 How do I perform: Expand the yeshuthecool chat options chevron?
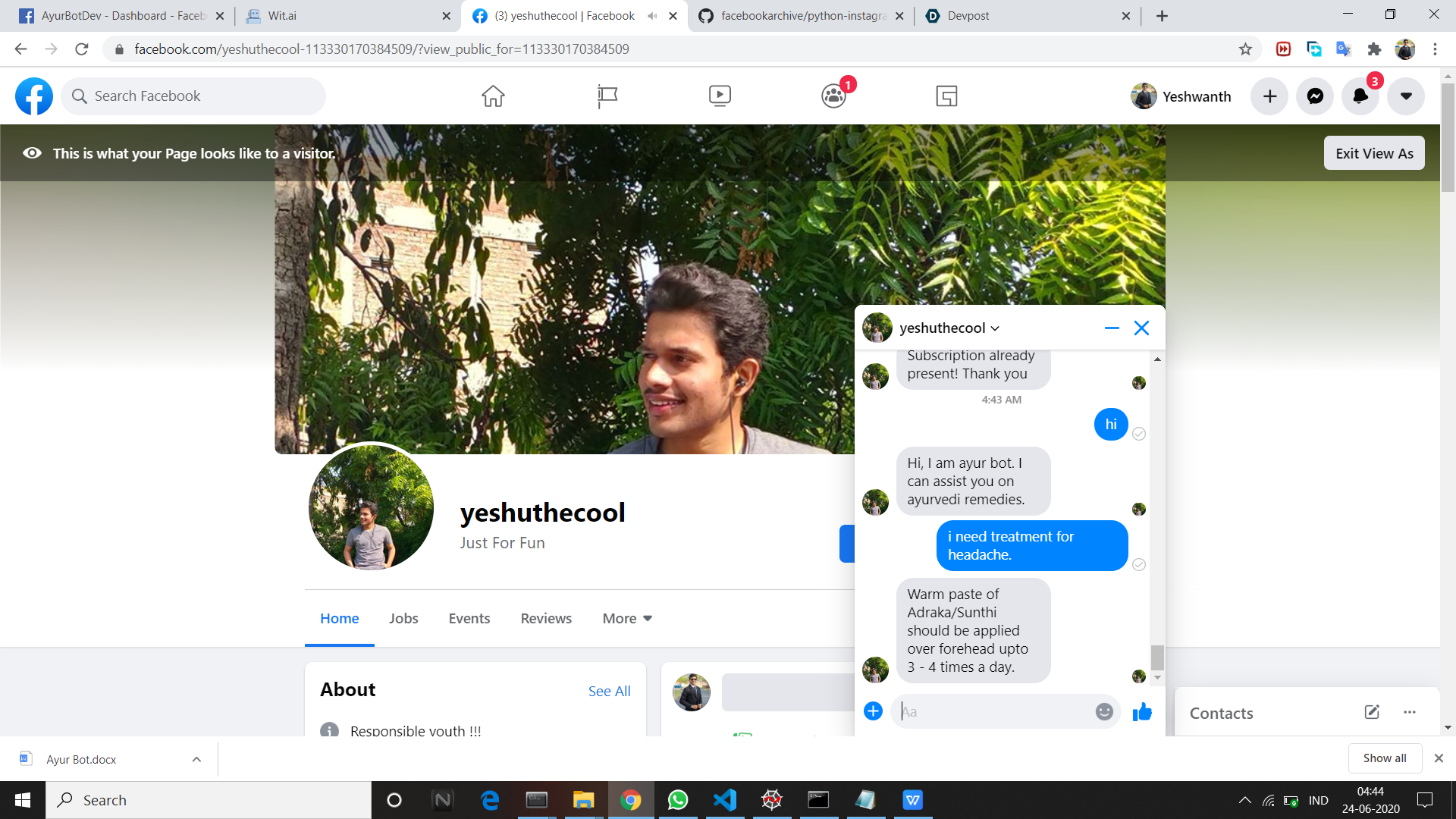tap(995, 328)
